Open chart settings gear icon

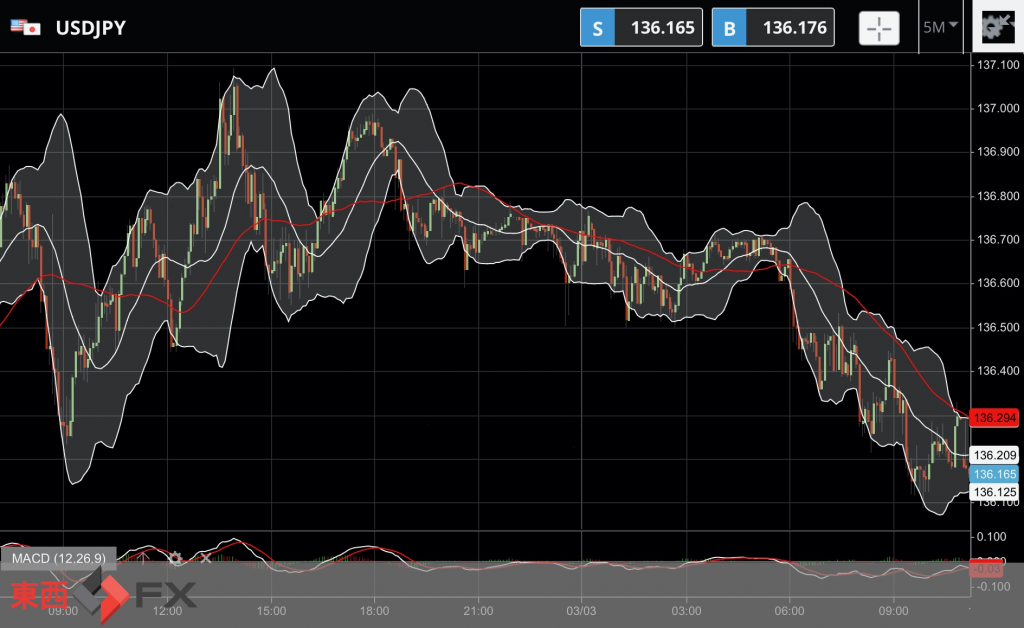pos(997,26)
